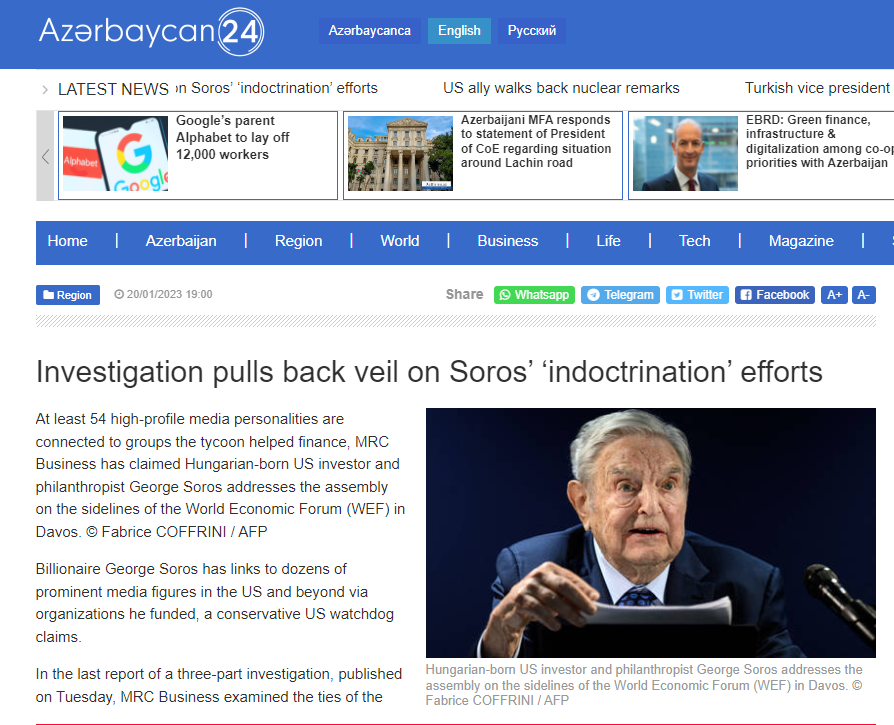The image size is (894, 725).
Task: Open the Region menu section
Action: click(298, 241)
